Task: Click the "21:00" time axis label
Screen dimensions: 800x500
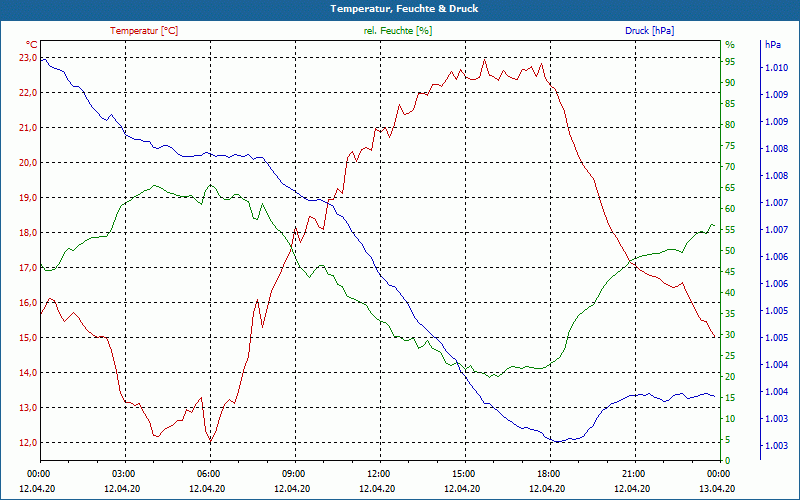Action: 635,473
